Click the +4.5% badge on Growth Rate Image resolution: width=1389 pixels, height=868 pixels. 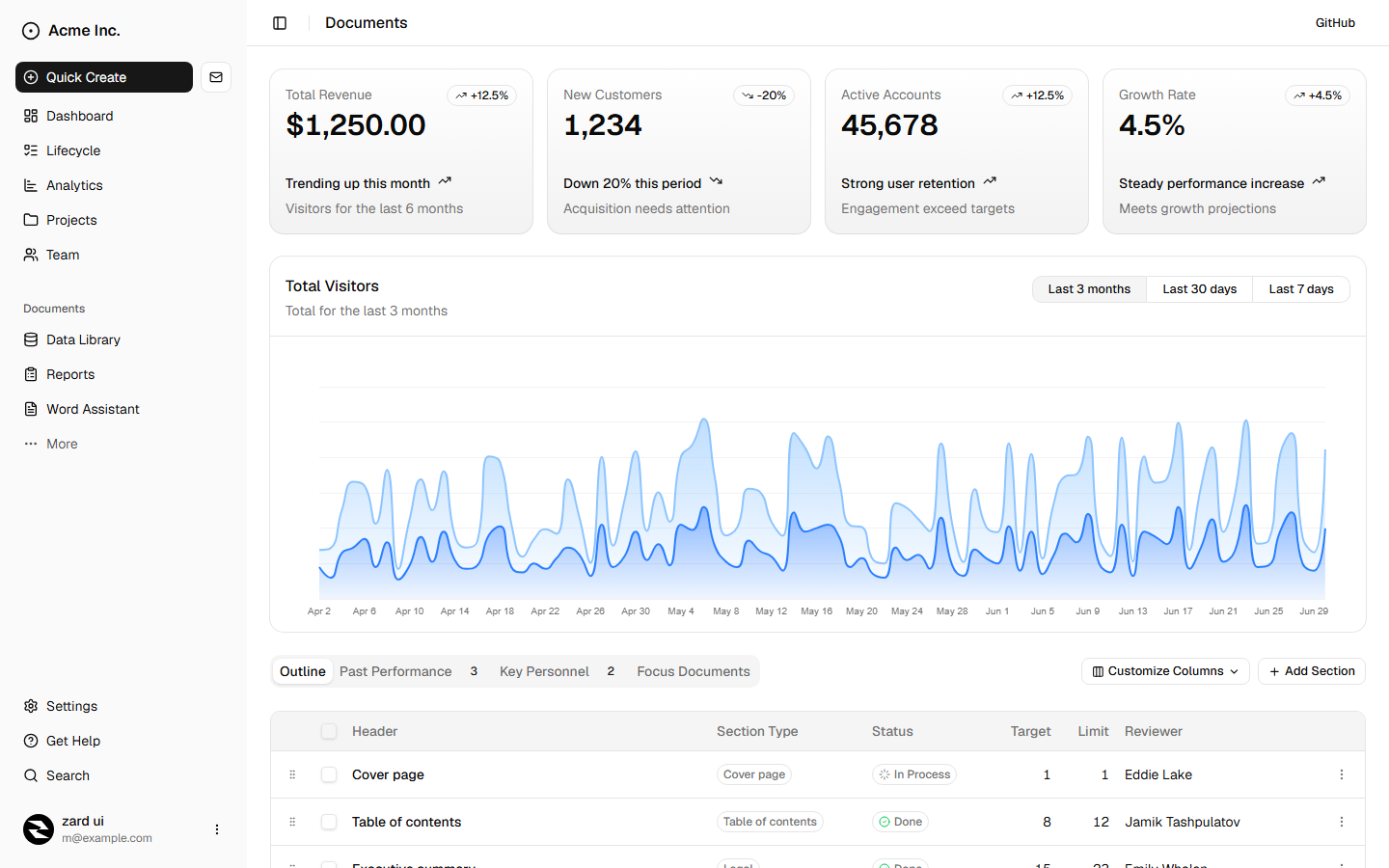click(1318, 95)
